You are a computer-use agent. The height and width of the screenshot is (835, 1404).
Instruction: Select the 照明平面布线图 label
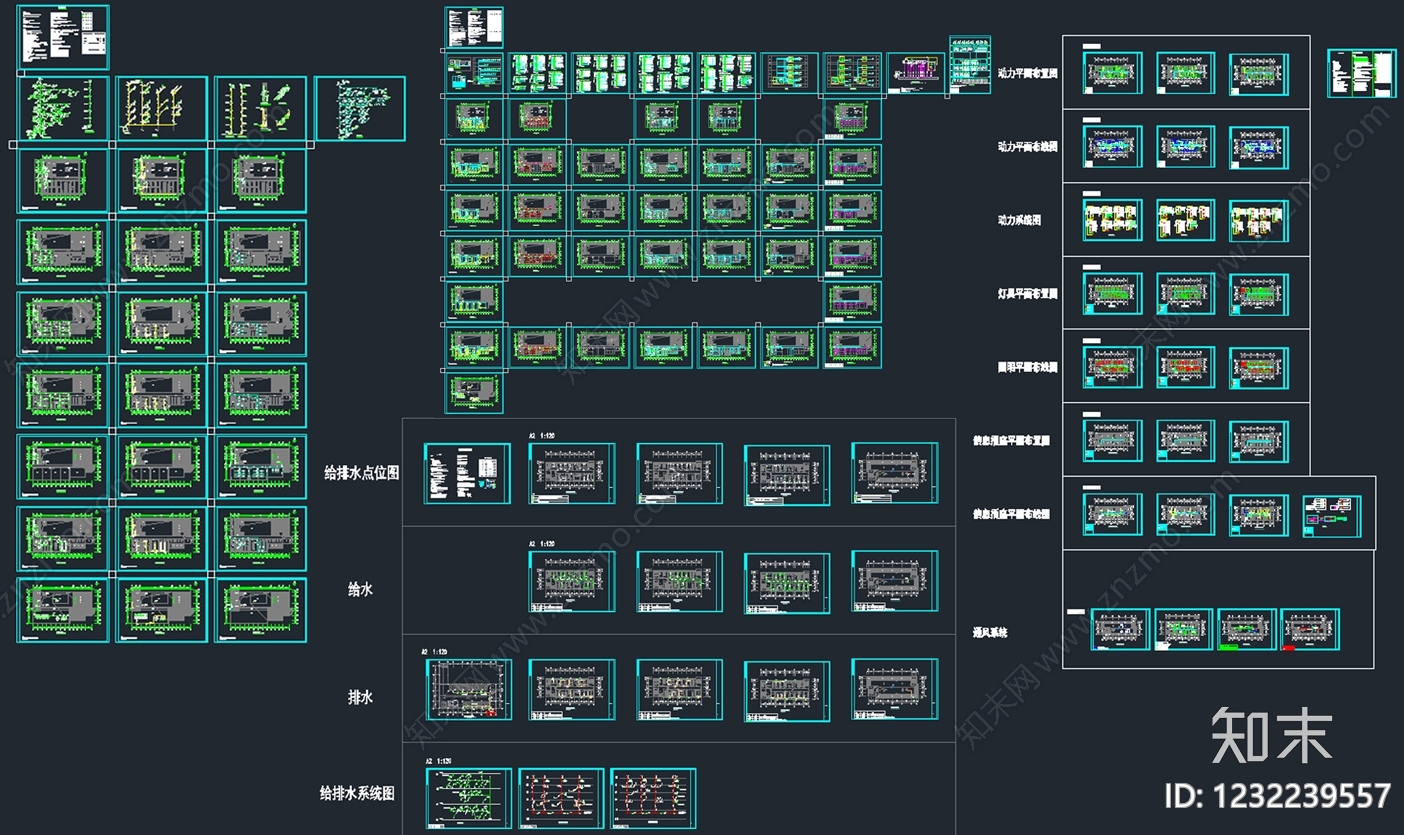[1027, 367]
